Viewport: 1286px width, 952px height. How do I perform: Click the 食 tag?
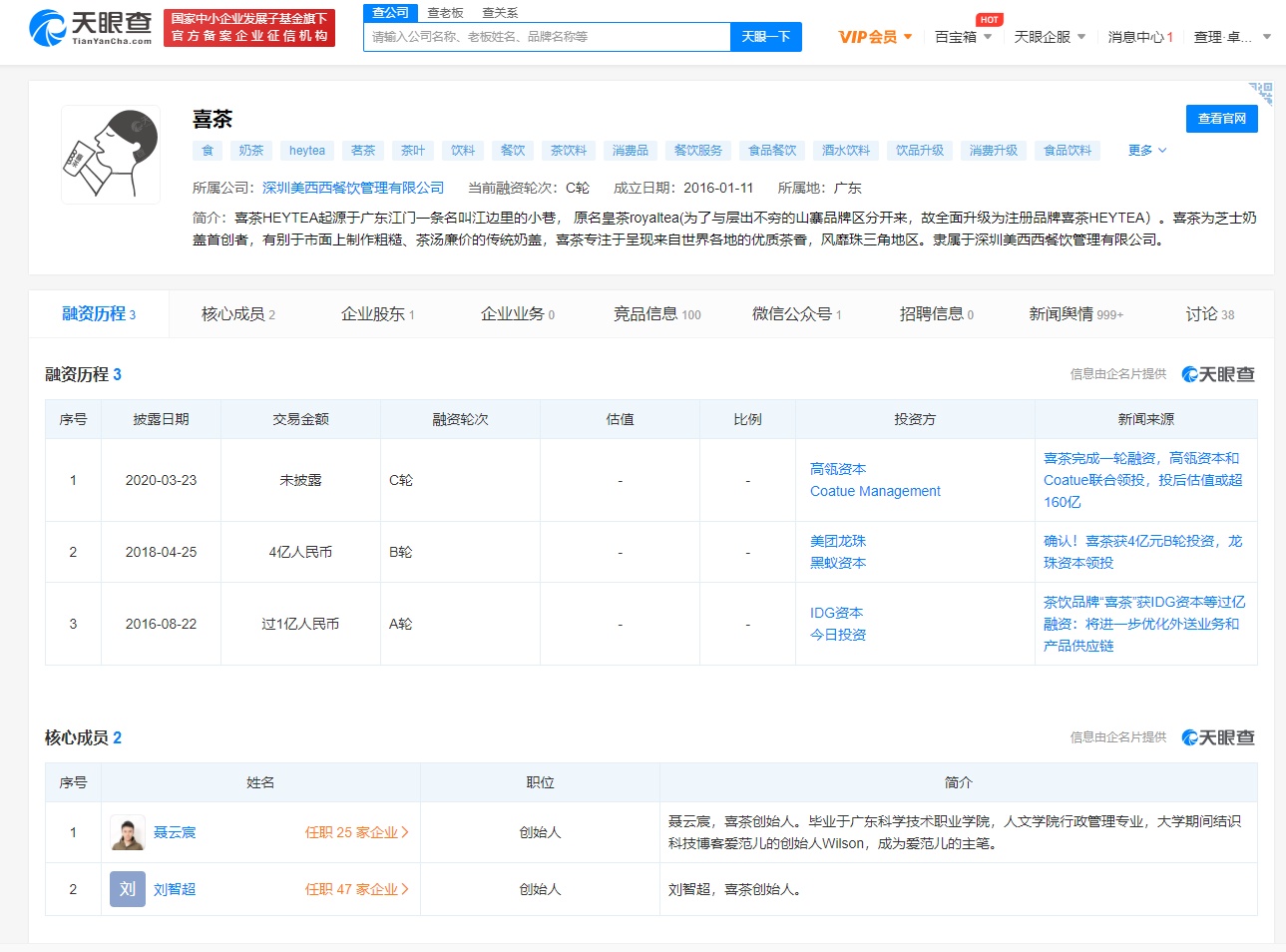208,151
